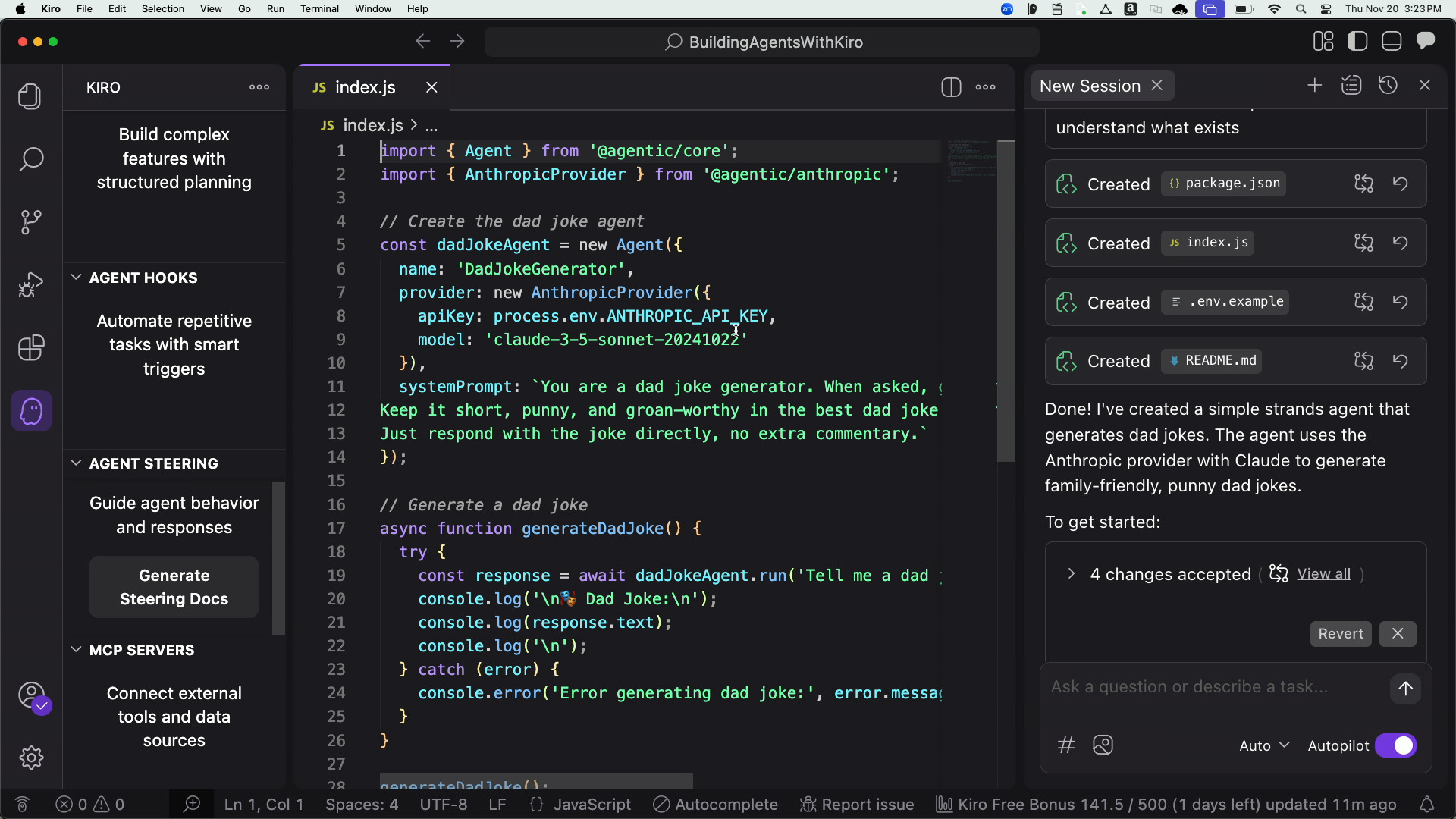Click Generate Steering Docs button
1456x819 pixels.
174,587
